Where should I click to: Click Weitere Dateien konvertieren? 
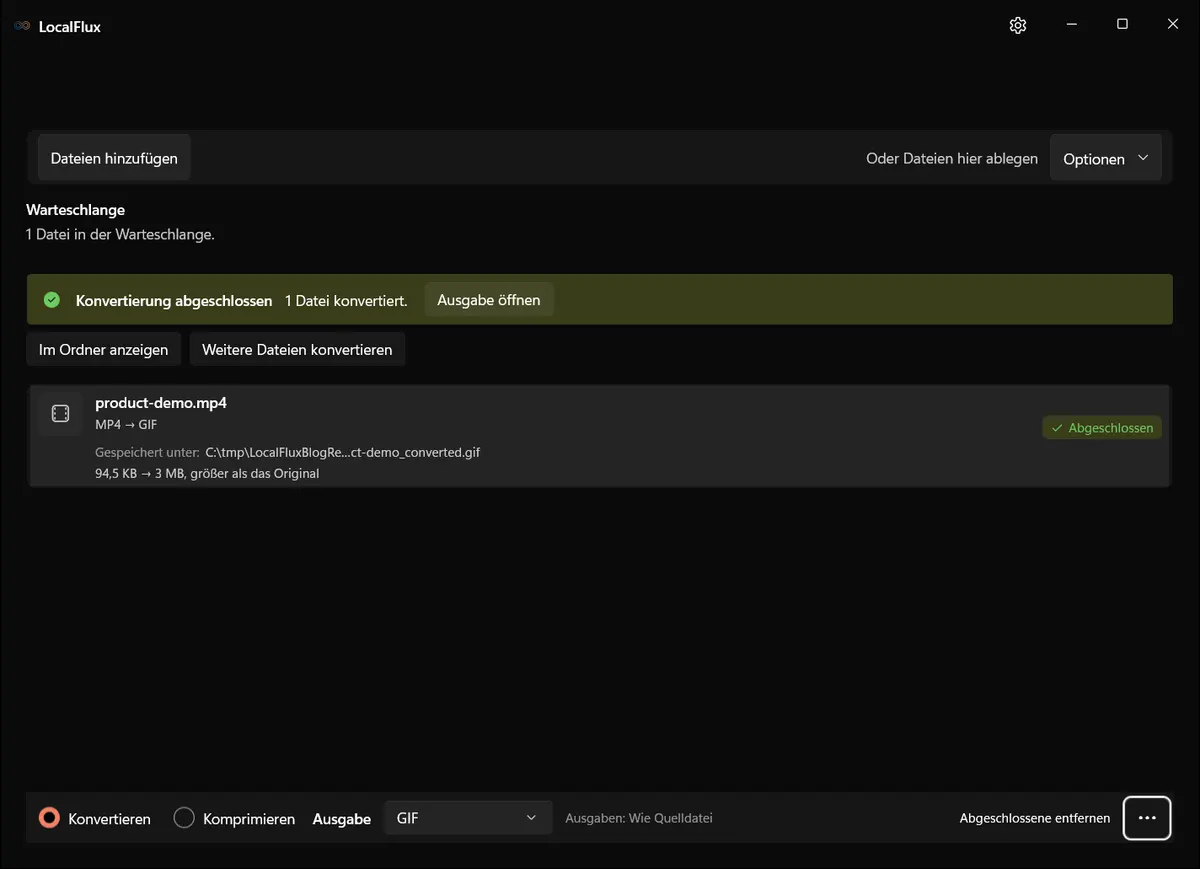click(x=297, y=350)
